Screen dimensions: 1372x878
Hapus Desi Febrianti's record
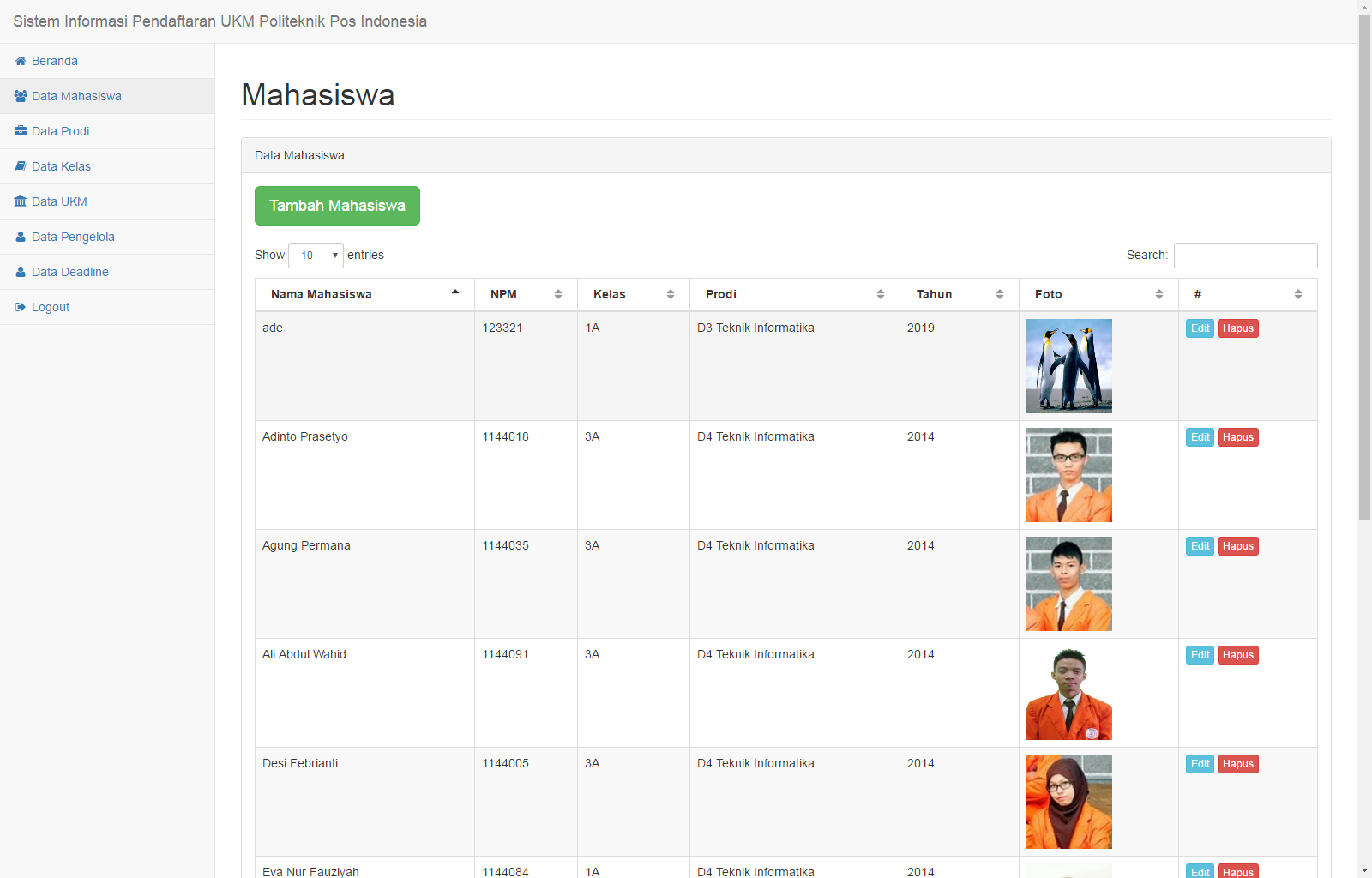1237,764
